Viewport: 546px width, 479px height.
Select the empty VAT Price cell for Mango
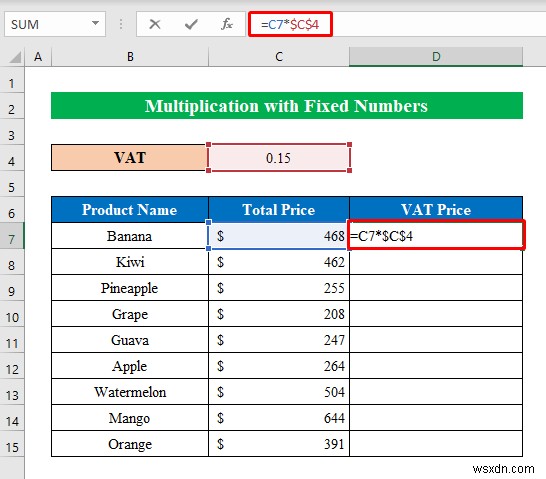pos(436,418)
